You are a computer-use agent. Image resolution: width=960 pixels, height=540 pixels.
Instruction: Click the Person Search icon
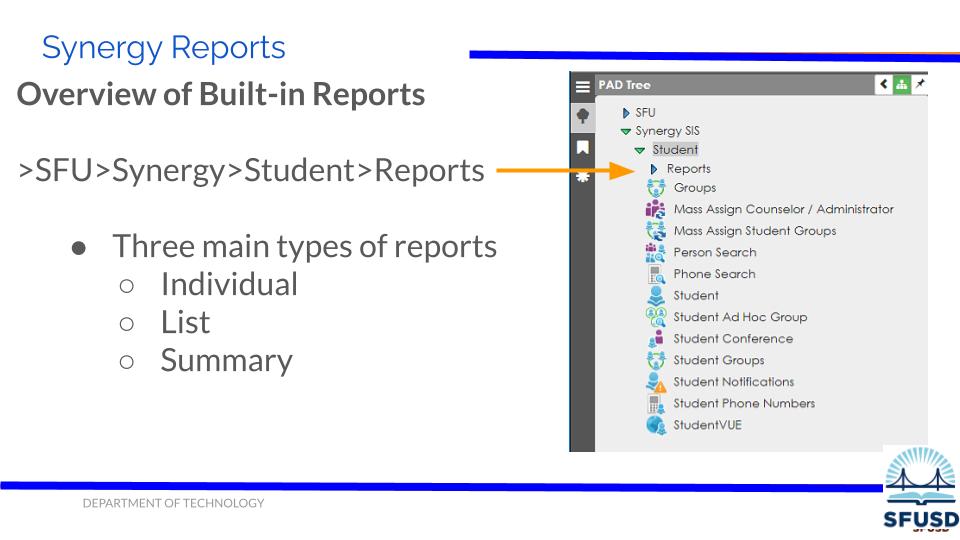point(656,252)
